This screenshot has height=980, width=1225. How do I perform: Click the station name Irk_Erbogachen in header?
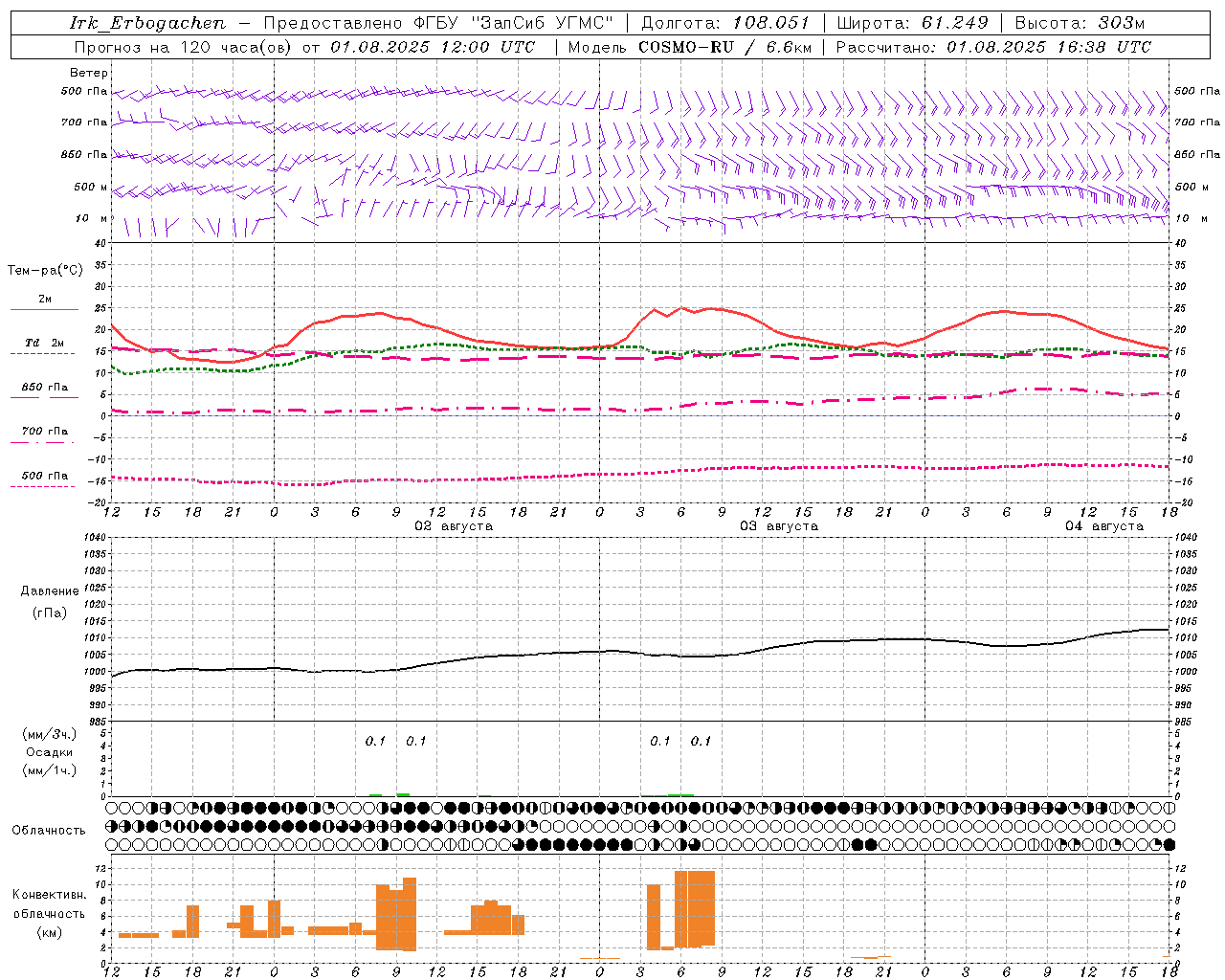pyautogui.click(x=148, y=23)
